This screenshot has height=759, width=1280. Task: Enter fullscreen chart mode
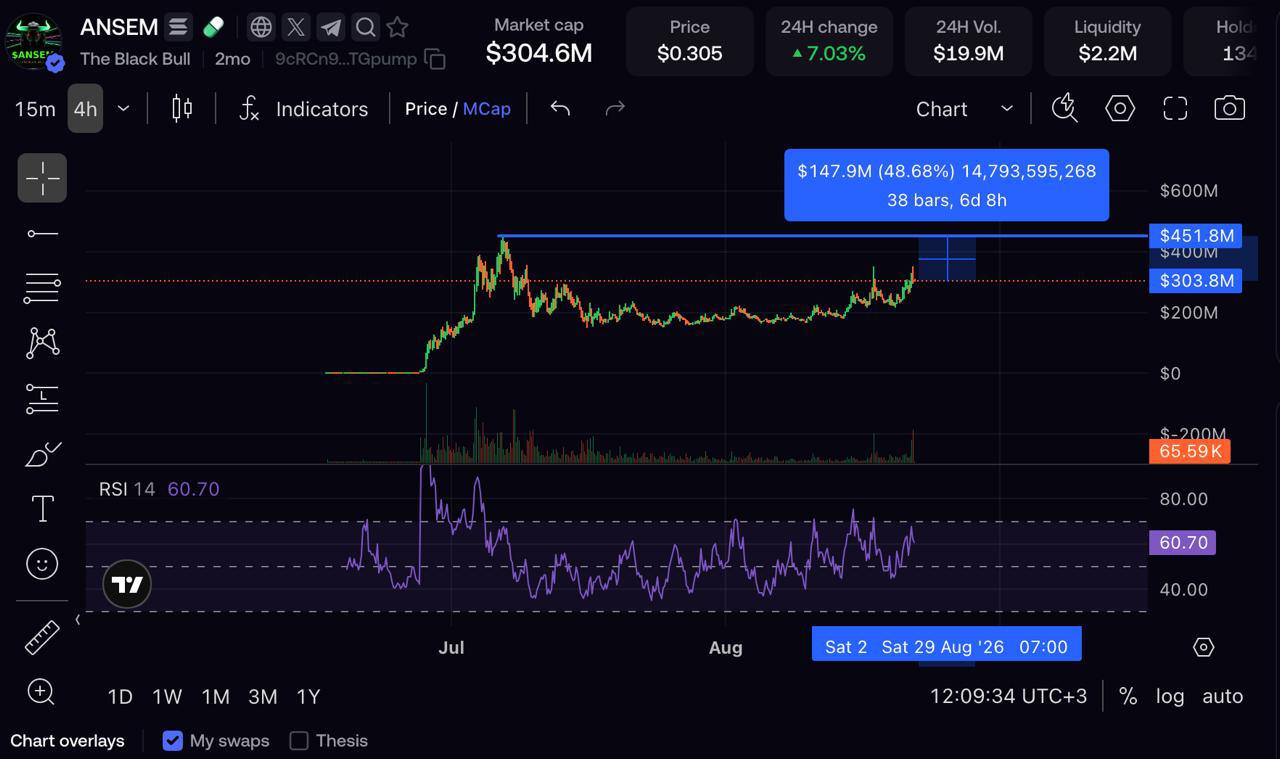point(1175,108)
